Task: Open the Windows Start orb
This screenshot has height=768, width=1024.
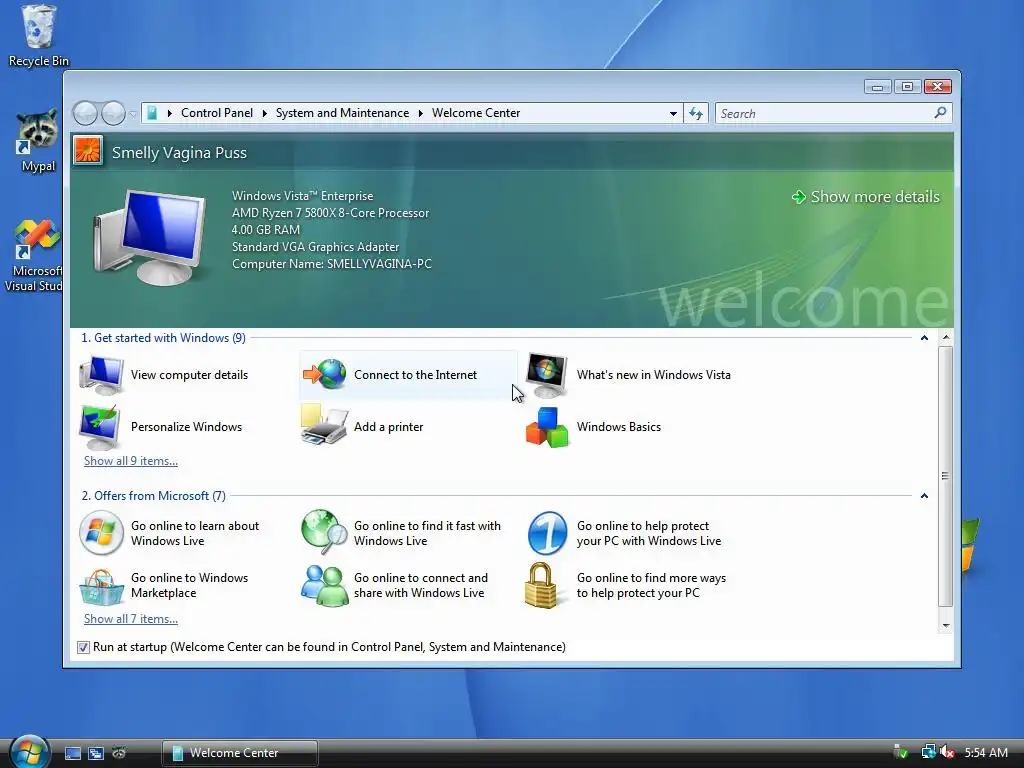Action: coord(29,751)
